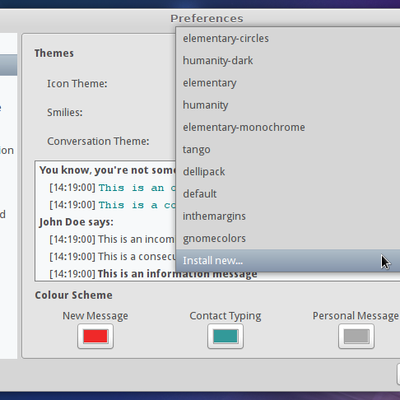Choose the default theme entry

click(288, 194)
